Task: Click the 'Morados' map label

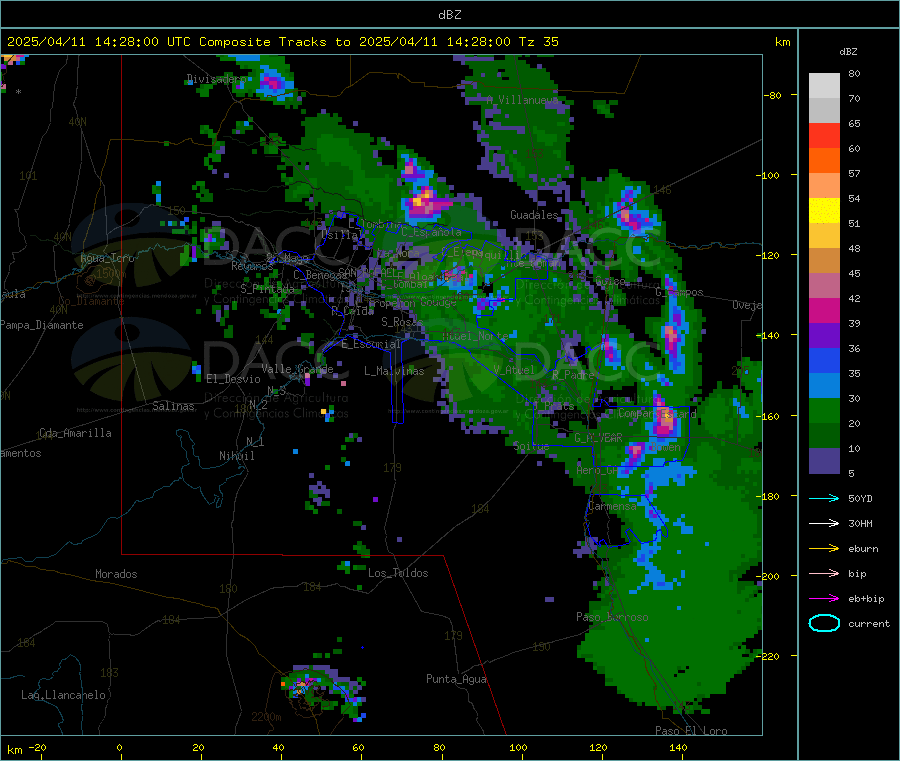Action: (x=116, y=574)
